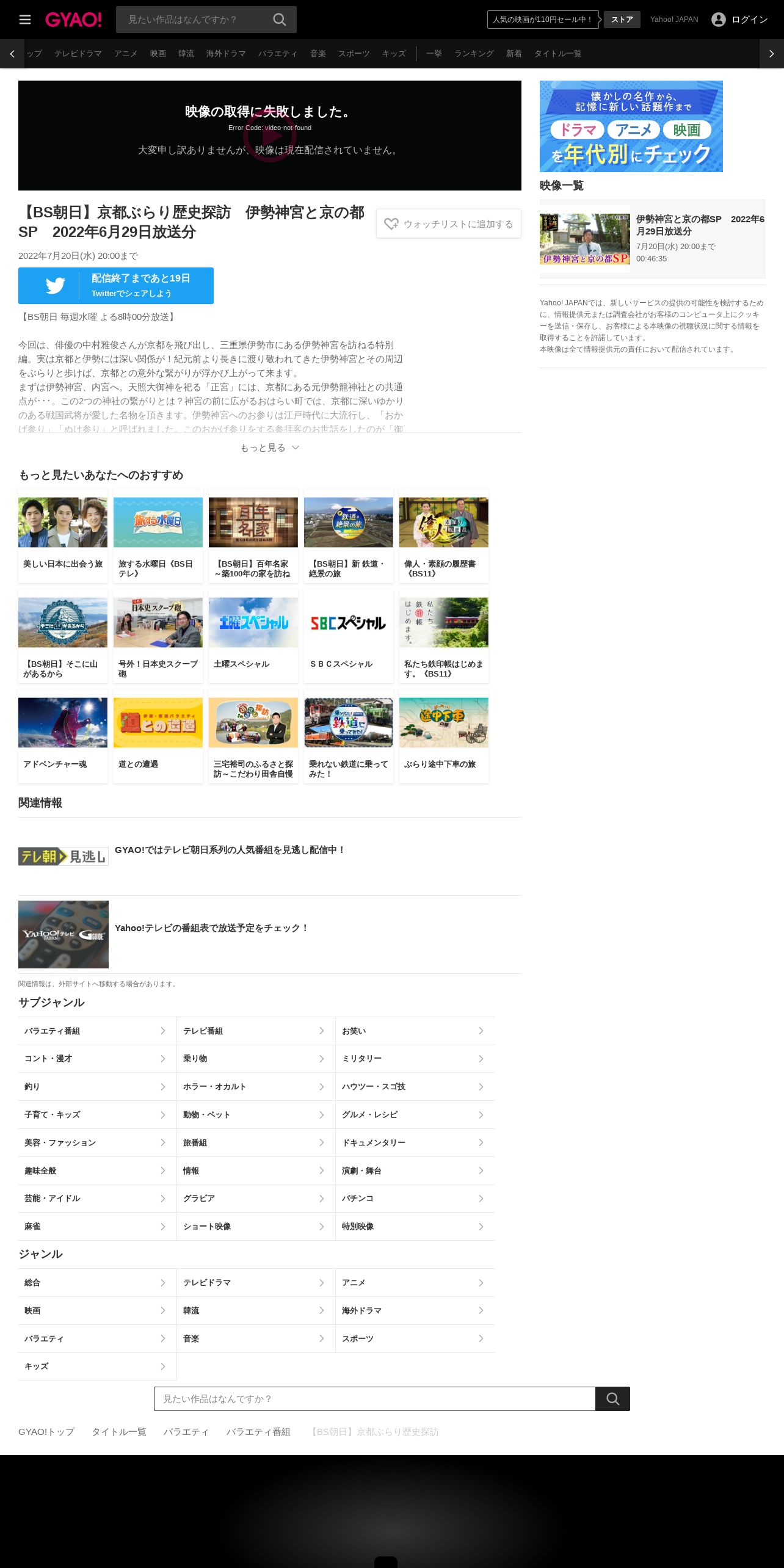Click ウォッチリストに追加する button
The height and width of the screenshot is (1568, 784).
point(449,224)
